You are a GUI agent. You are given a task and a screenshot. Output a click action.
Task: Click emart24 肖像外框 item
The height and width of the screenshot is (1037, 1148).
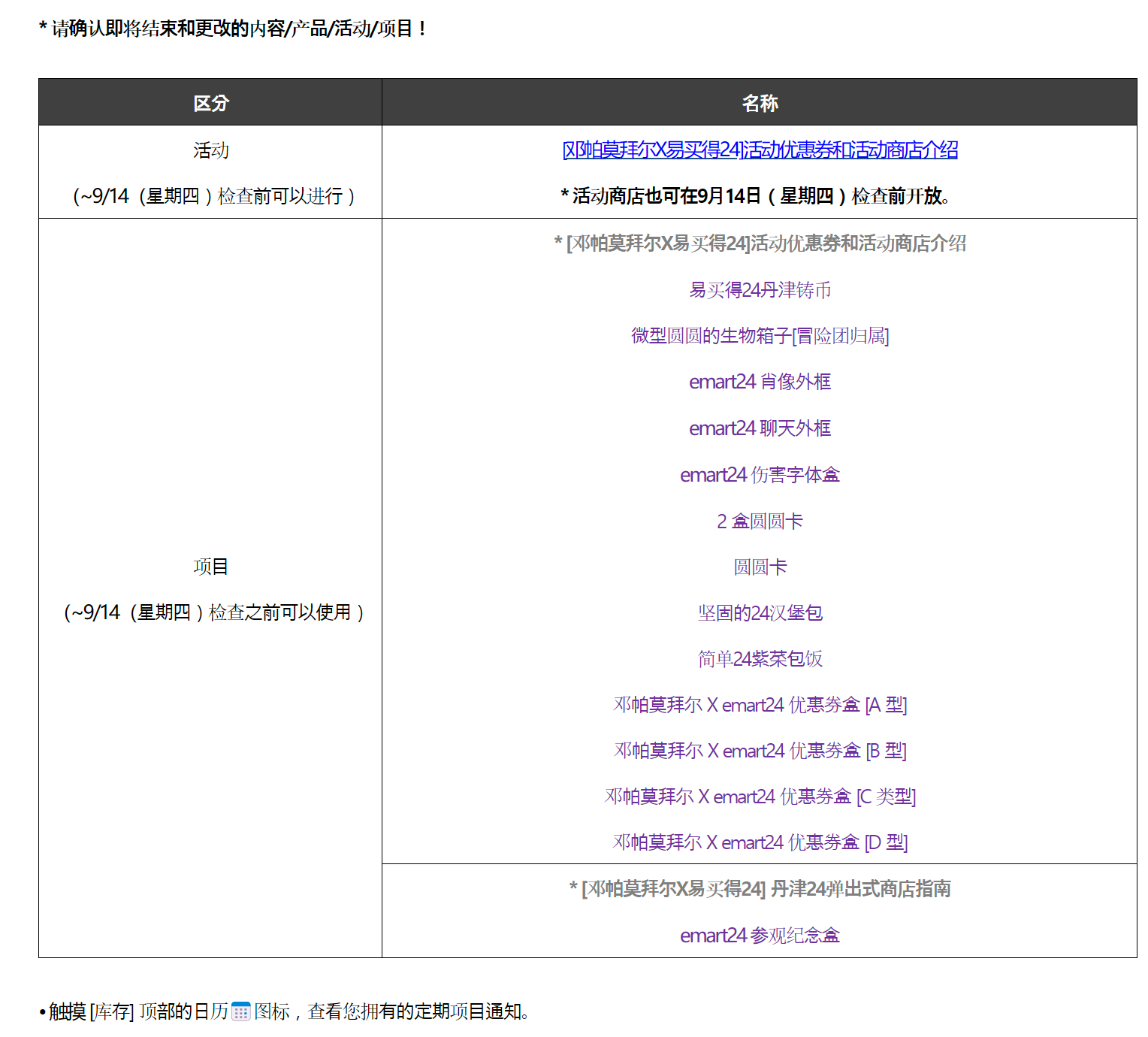tap(760, 382)
